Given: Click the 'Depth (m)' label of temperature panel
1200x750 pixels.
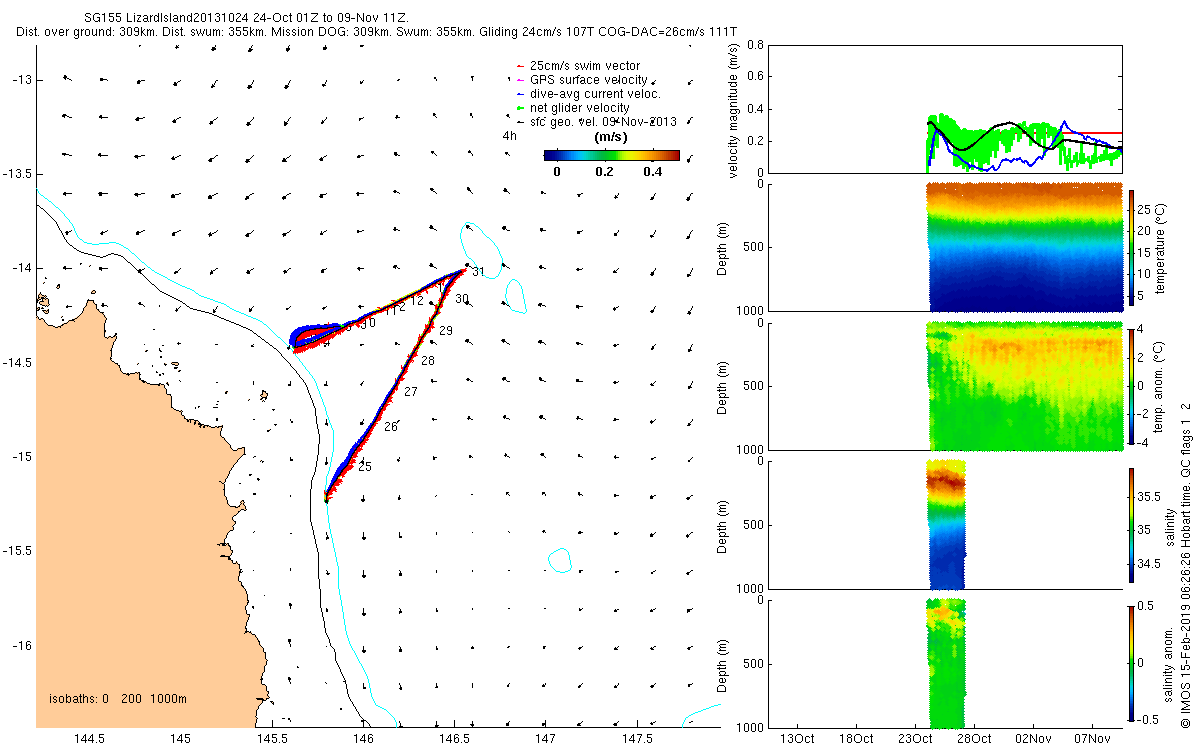Looking at the screenshot, I should 721,247.
